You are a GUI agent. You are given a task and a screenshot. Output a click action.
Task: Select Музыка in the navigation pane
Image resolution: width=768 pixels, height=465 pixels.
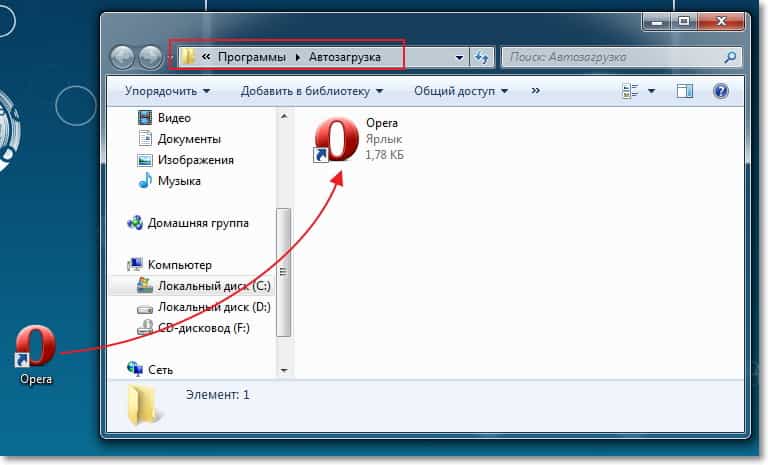pos(179,181)
